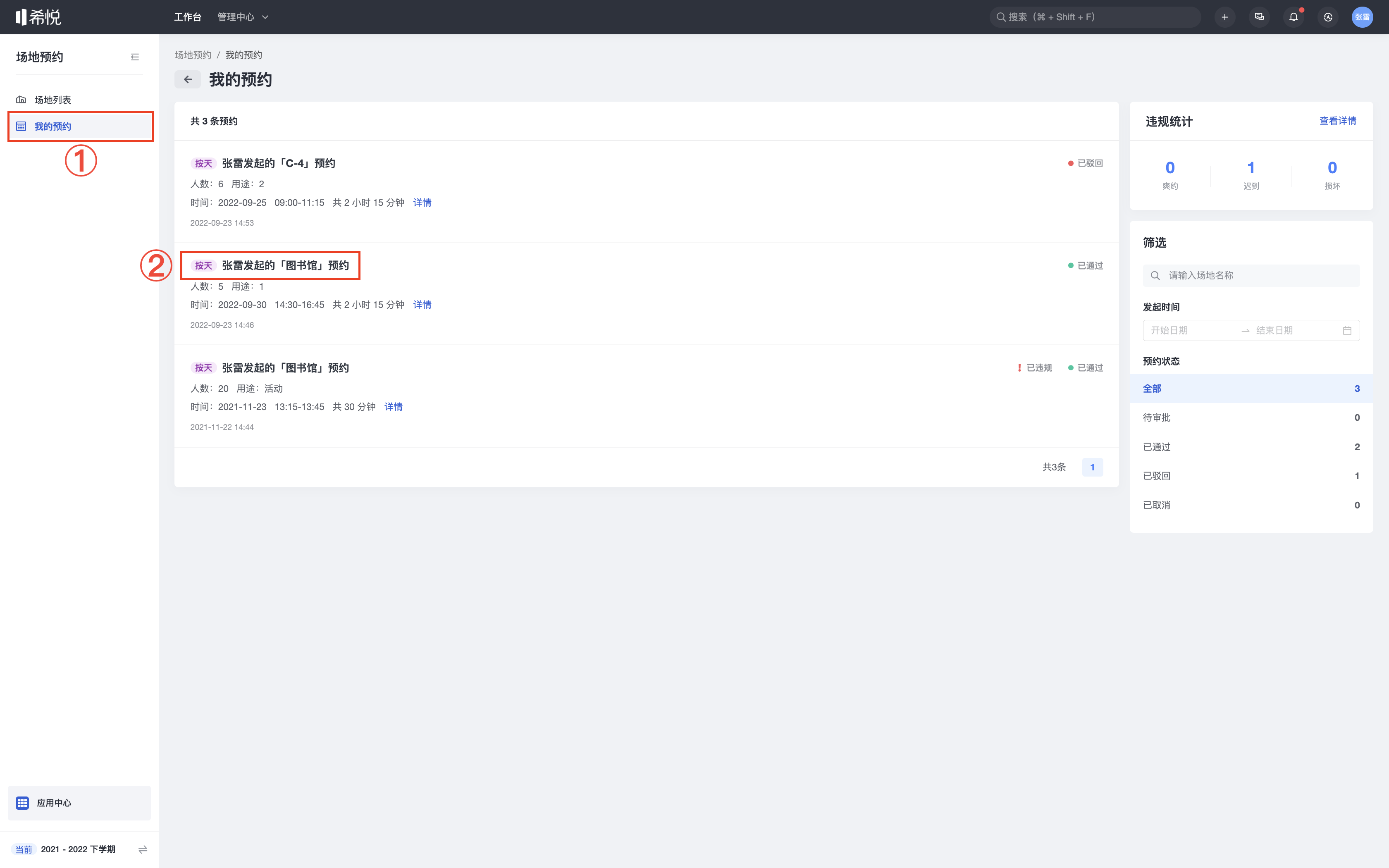Focus the global 搜索 field in the top bar
The image size is (1389, 868).
pos(1095,17)
